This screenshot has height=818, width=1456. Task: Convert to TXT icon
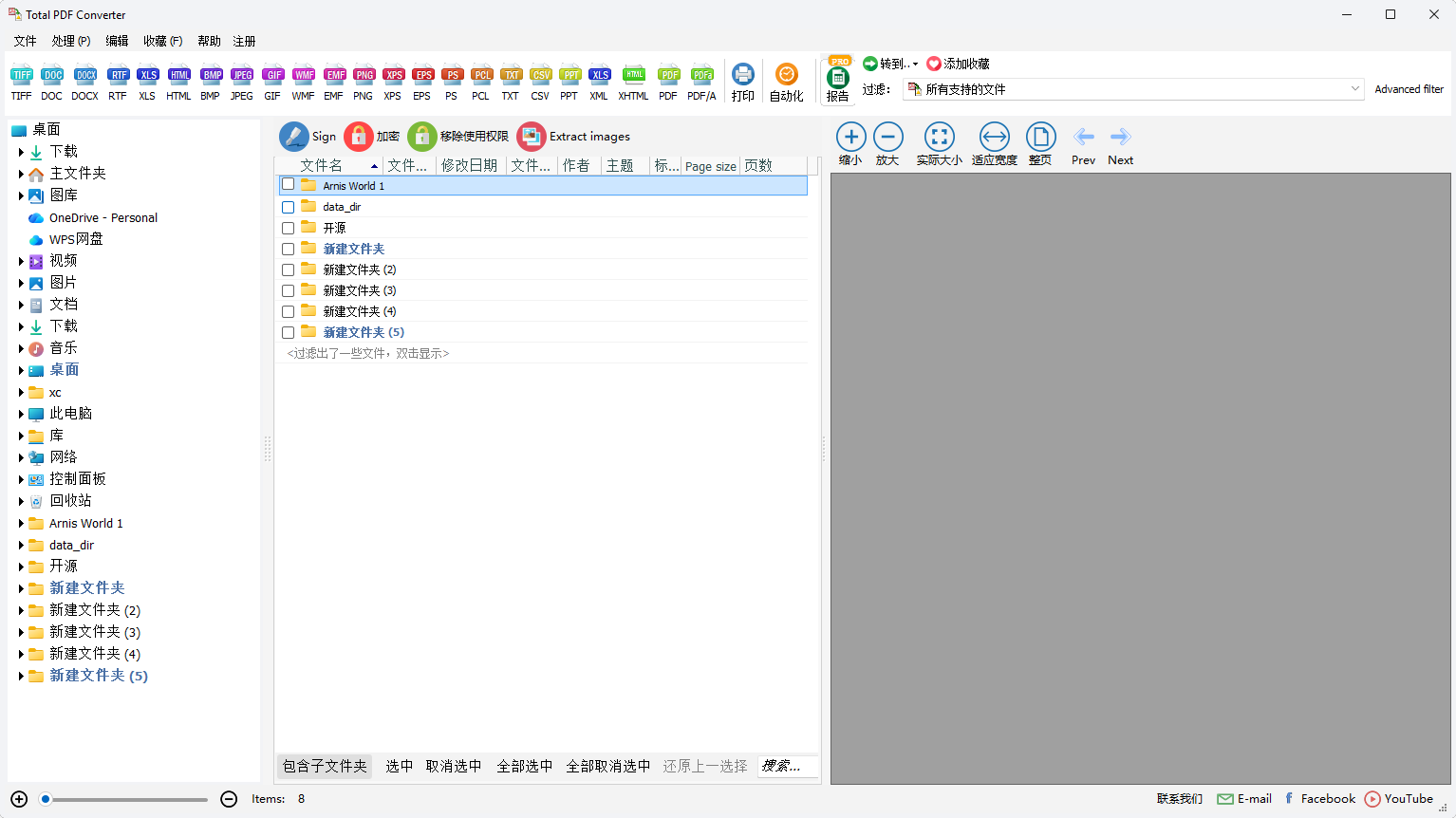(x=511, y=83)
